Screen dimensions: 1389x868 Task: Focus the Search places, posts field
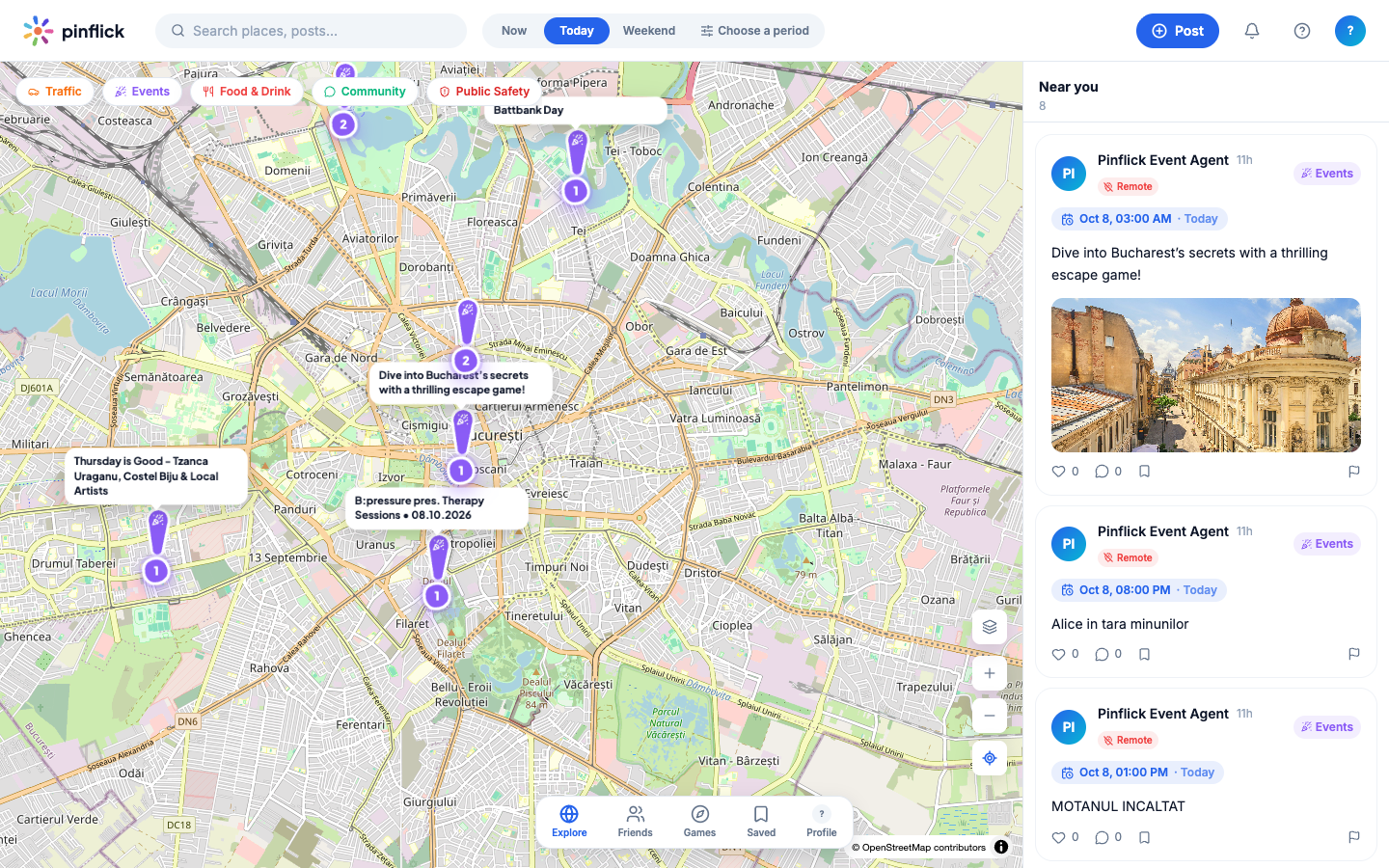(x=311, y=31)
